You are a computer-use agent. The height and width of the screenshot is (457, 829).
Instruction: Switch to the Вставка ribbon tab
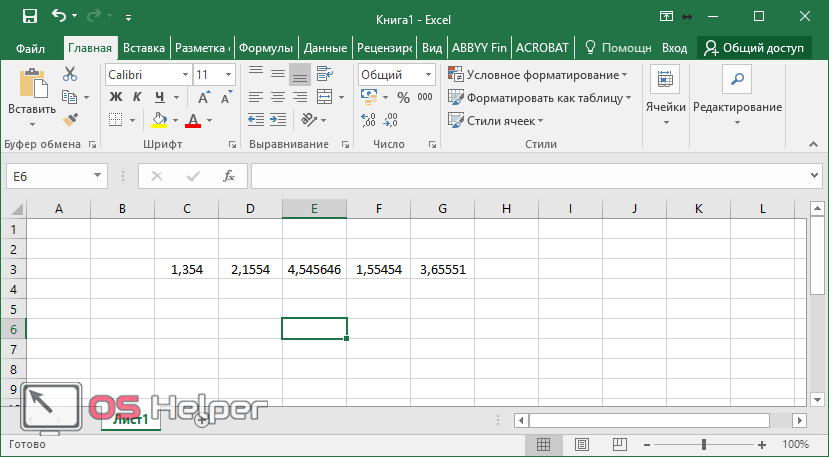click(144, 47)
